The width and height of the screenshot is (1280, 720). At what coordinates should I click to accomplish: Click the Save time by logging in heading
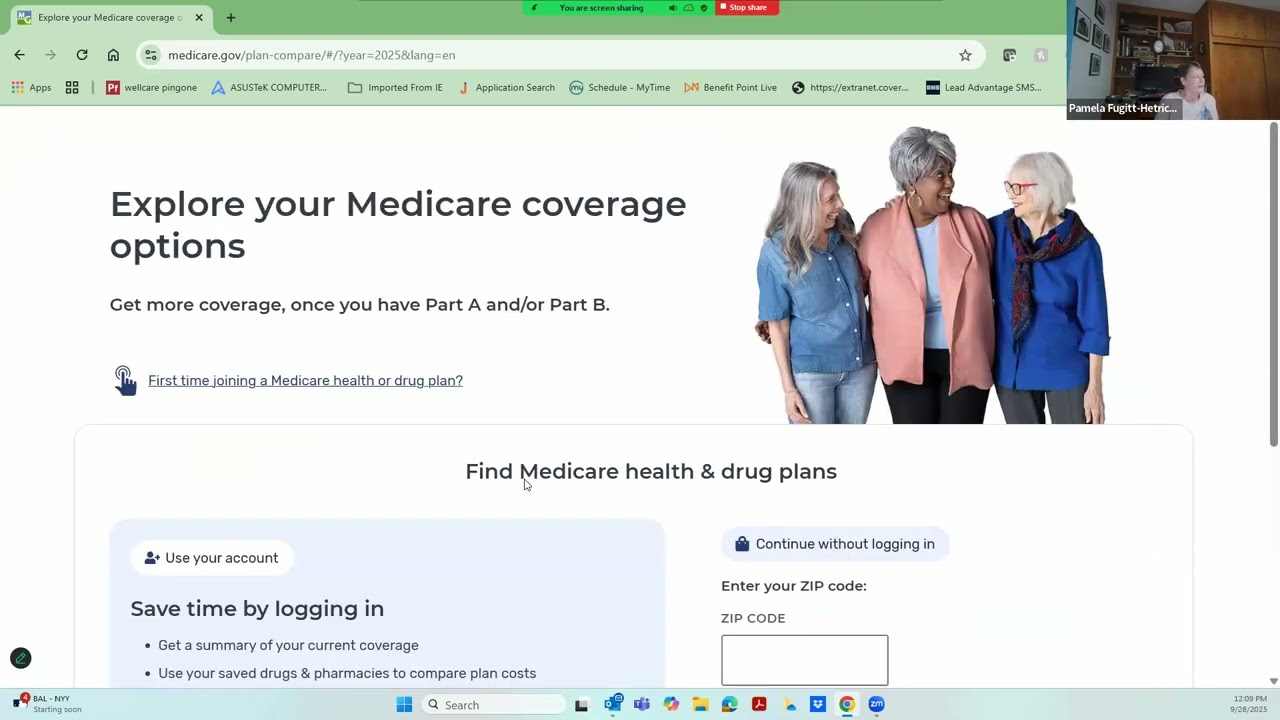[x=257, y=608]
